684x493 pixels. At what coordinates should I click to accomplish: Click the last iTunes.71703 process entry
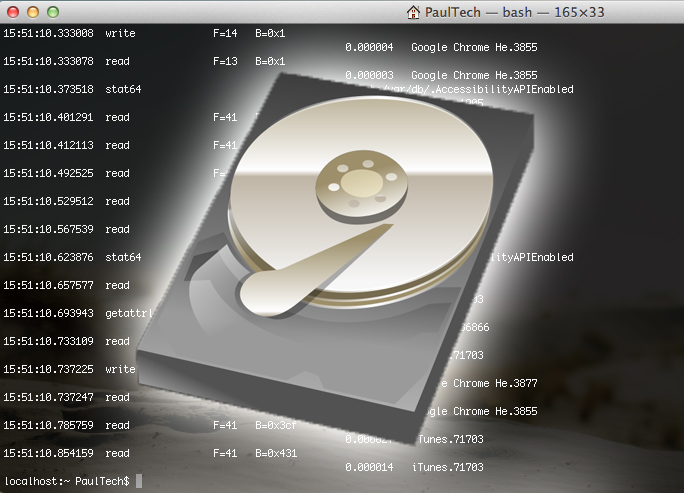point(448,467)
